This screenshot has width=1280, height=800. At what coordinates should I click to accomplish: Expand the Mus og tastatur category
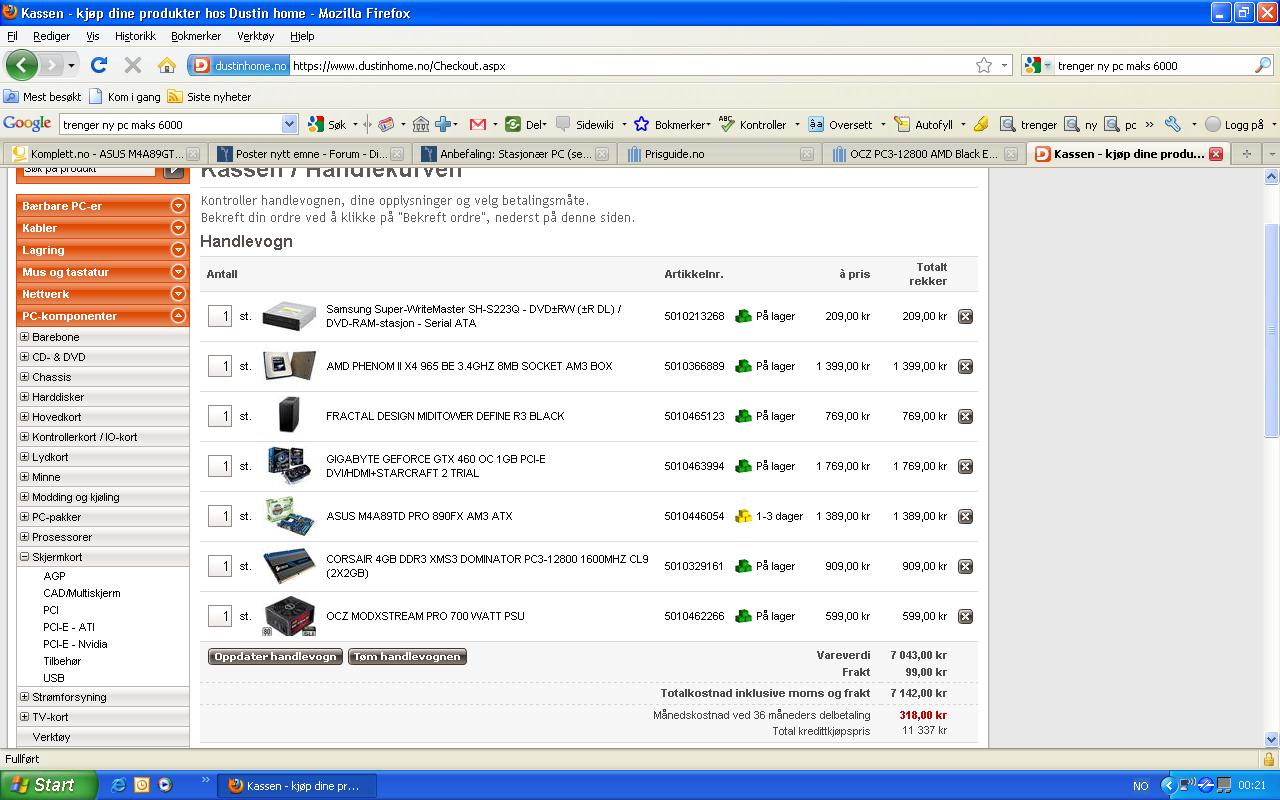178,272
